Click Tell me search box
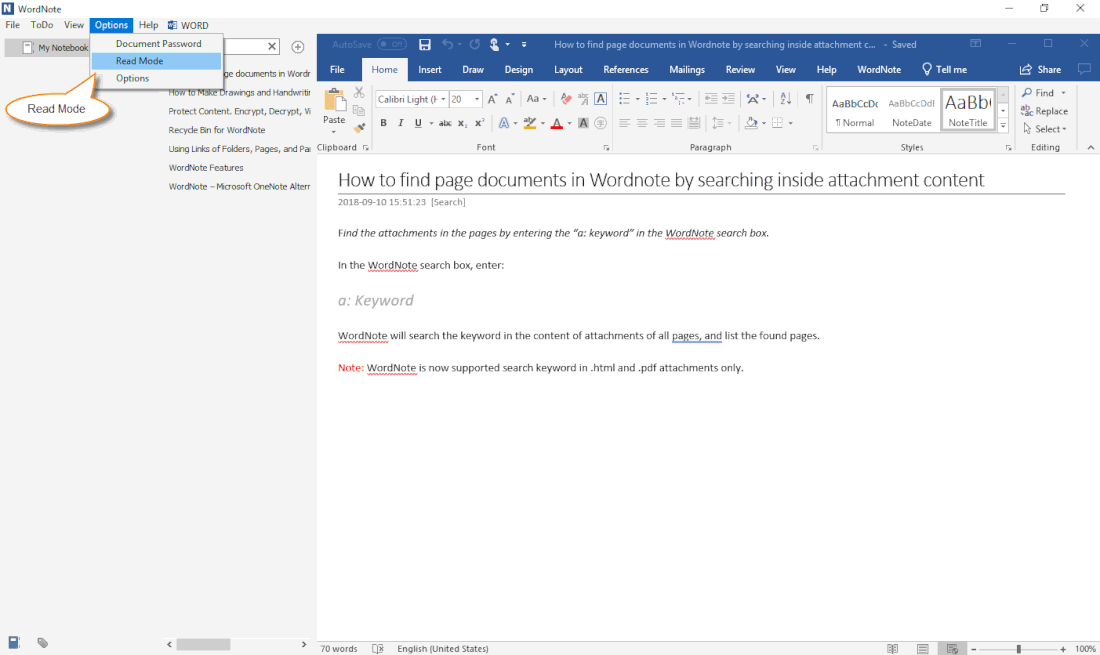This screenshot has height=655, width=1100. point(944,69)
